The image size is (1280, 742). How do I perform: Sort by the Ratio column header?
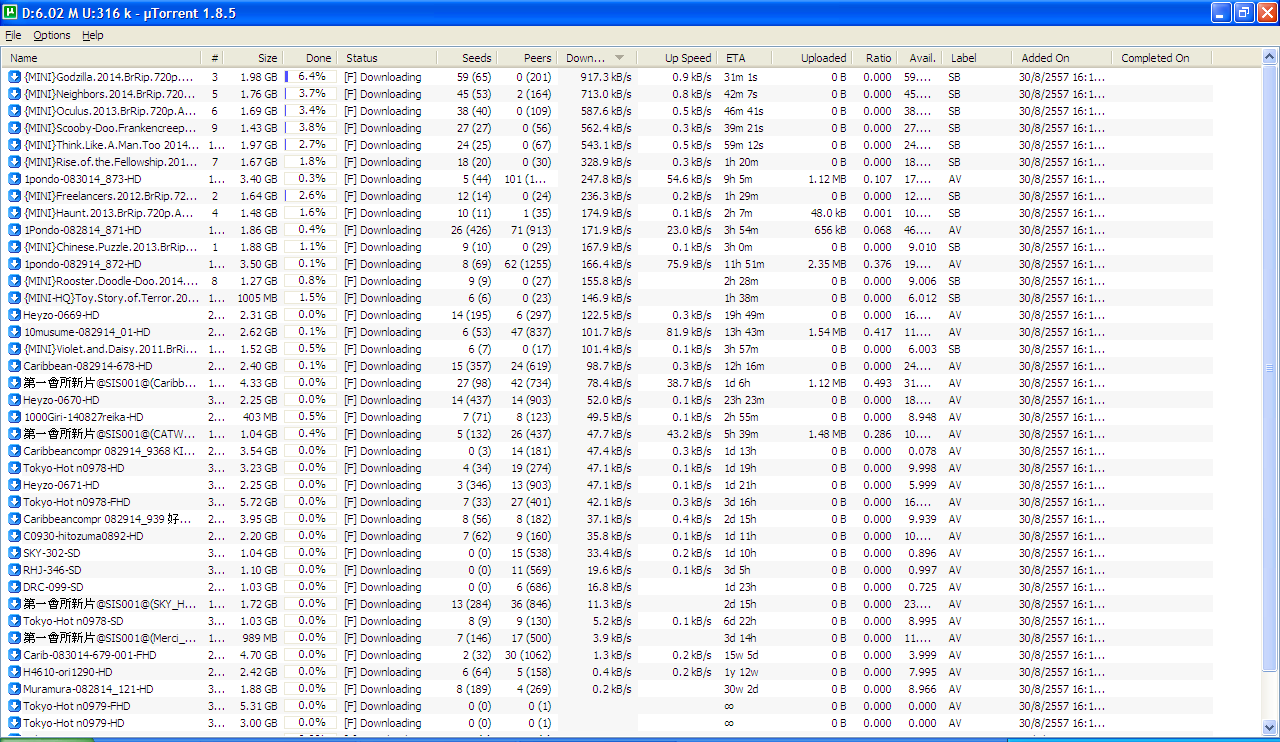874,58
